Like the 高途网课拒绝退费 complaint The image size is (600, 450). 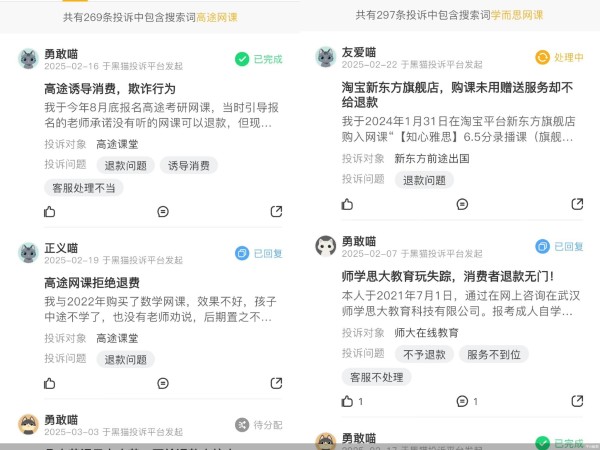tap(49, 383)
